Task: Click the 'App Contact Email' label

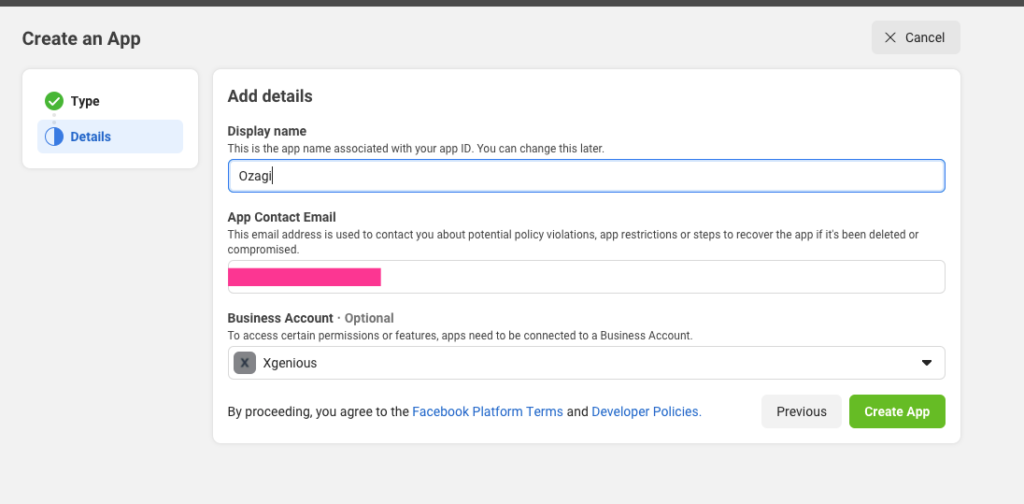Action: [x=281, y=217]
